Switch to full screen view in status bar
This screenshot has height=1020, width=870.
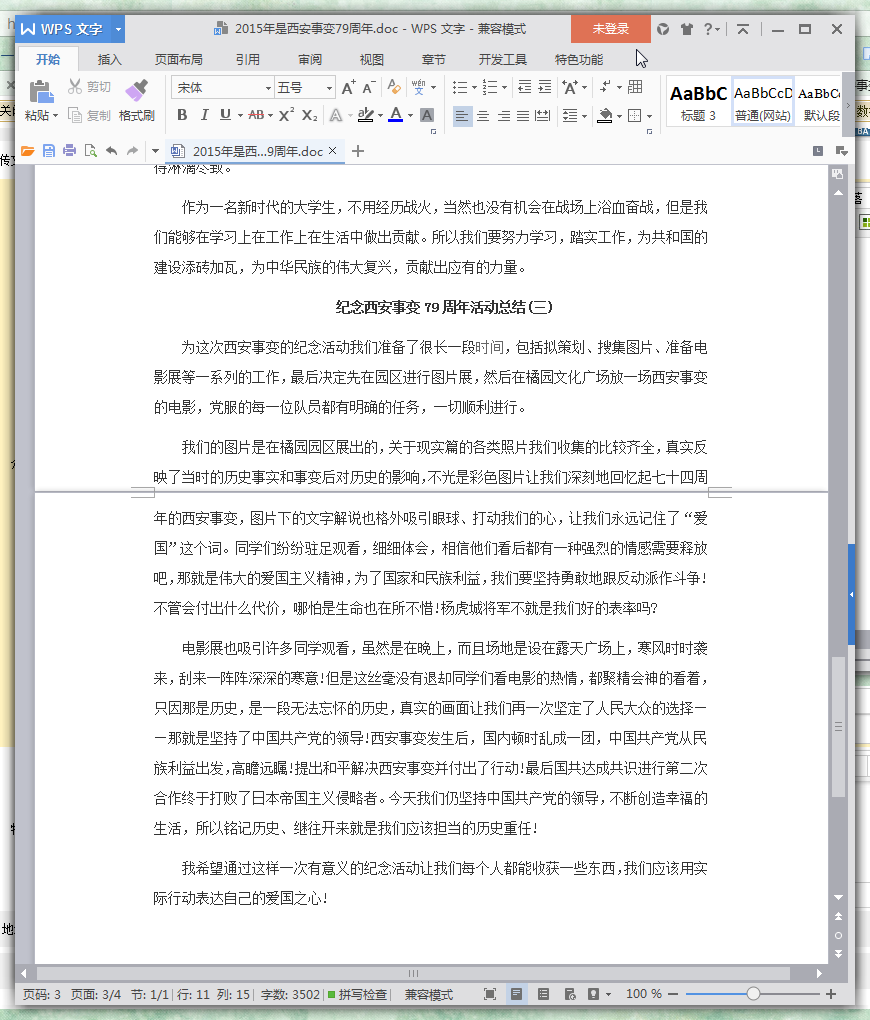click(x=490, y=994)
